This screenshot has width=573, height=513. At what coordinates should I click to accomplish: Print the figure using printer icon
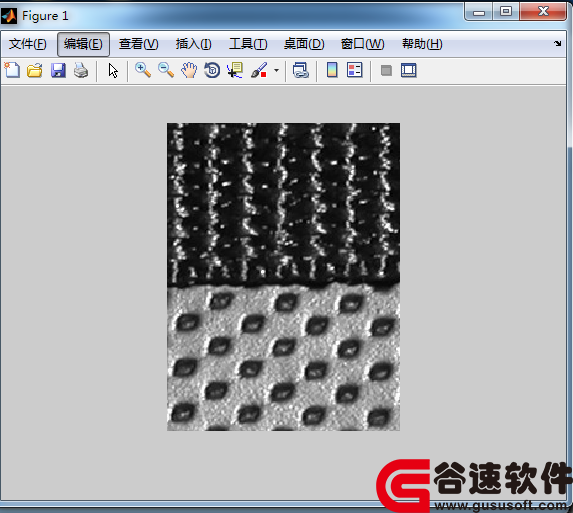pyautogui.click(x=81, y=70)
